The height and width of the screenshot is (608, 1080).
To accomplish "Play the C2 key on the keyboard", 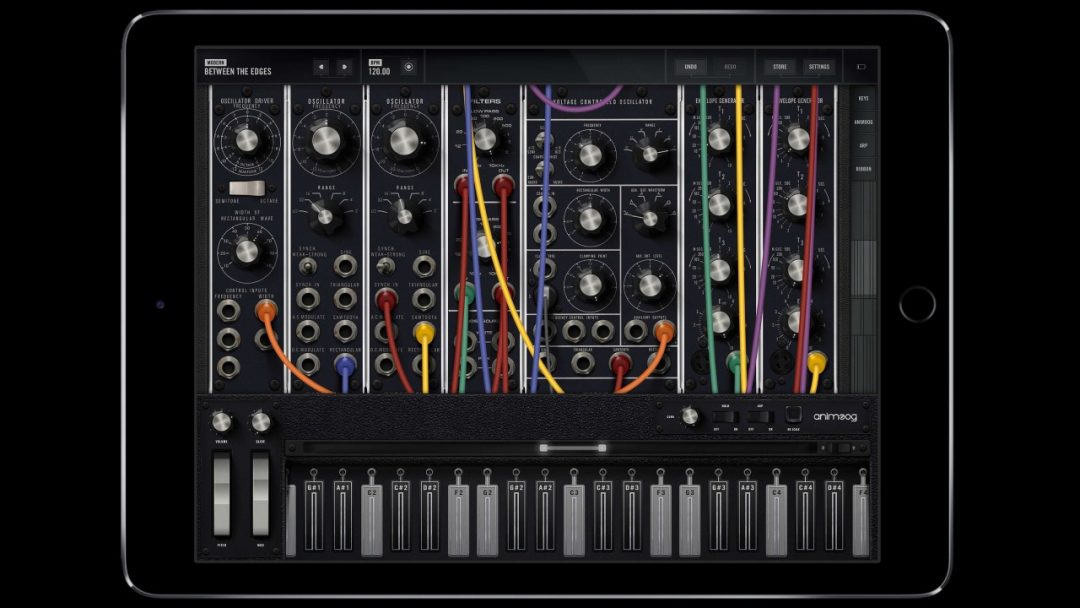I will click(x=372, y=512).
